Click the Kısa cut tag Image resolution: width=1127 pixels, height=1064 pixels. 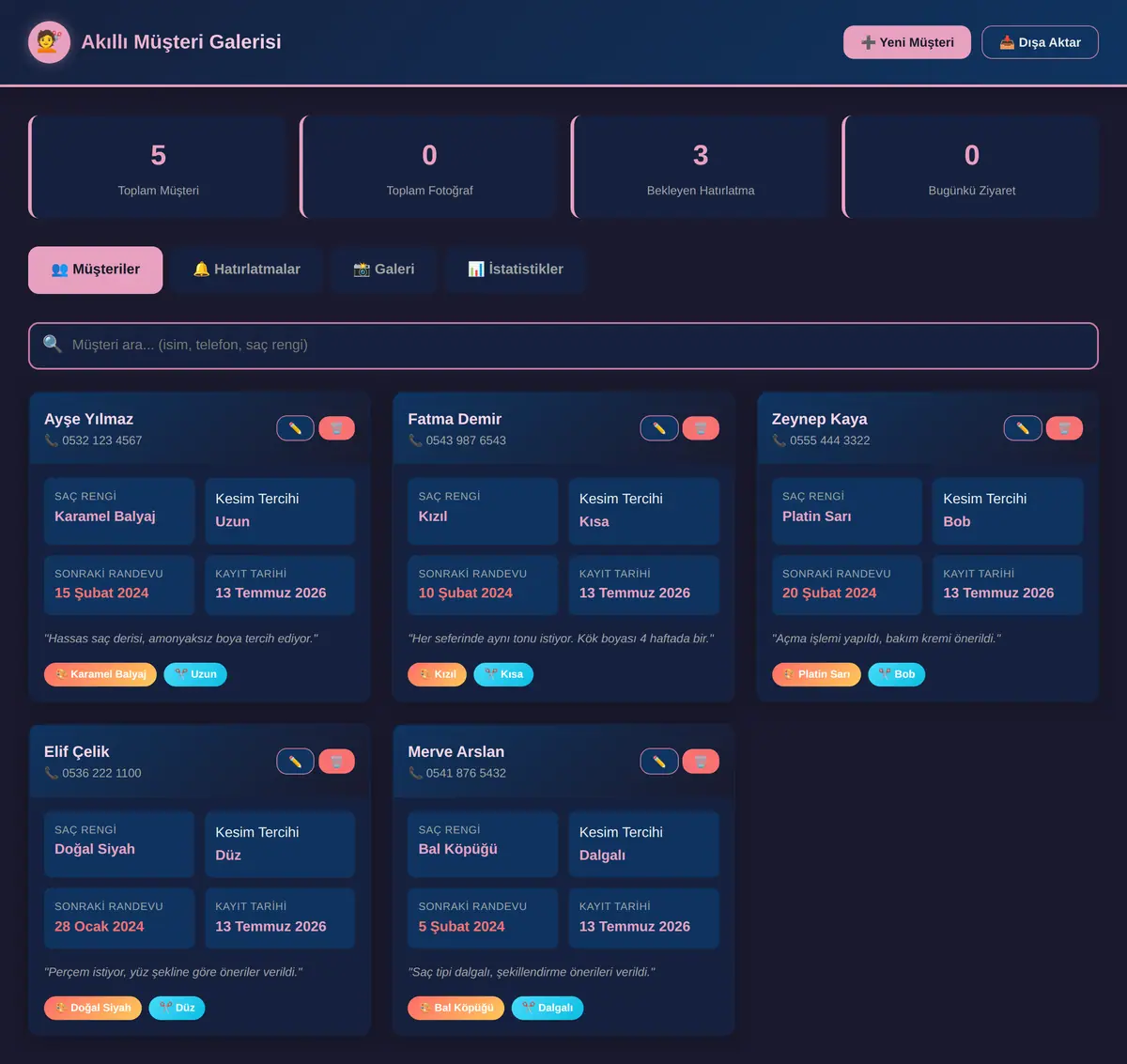click(x=503, y=674)
